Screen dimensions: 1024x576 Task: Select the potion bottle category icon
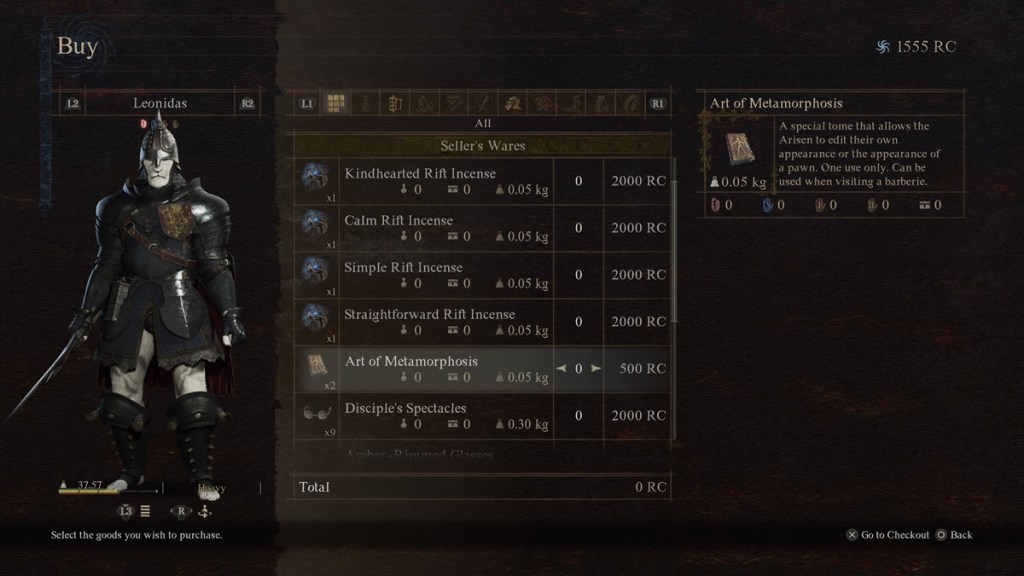point(365,103)
